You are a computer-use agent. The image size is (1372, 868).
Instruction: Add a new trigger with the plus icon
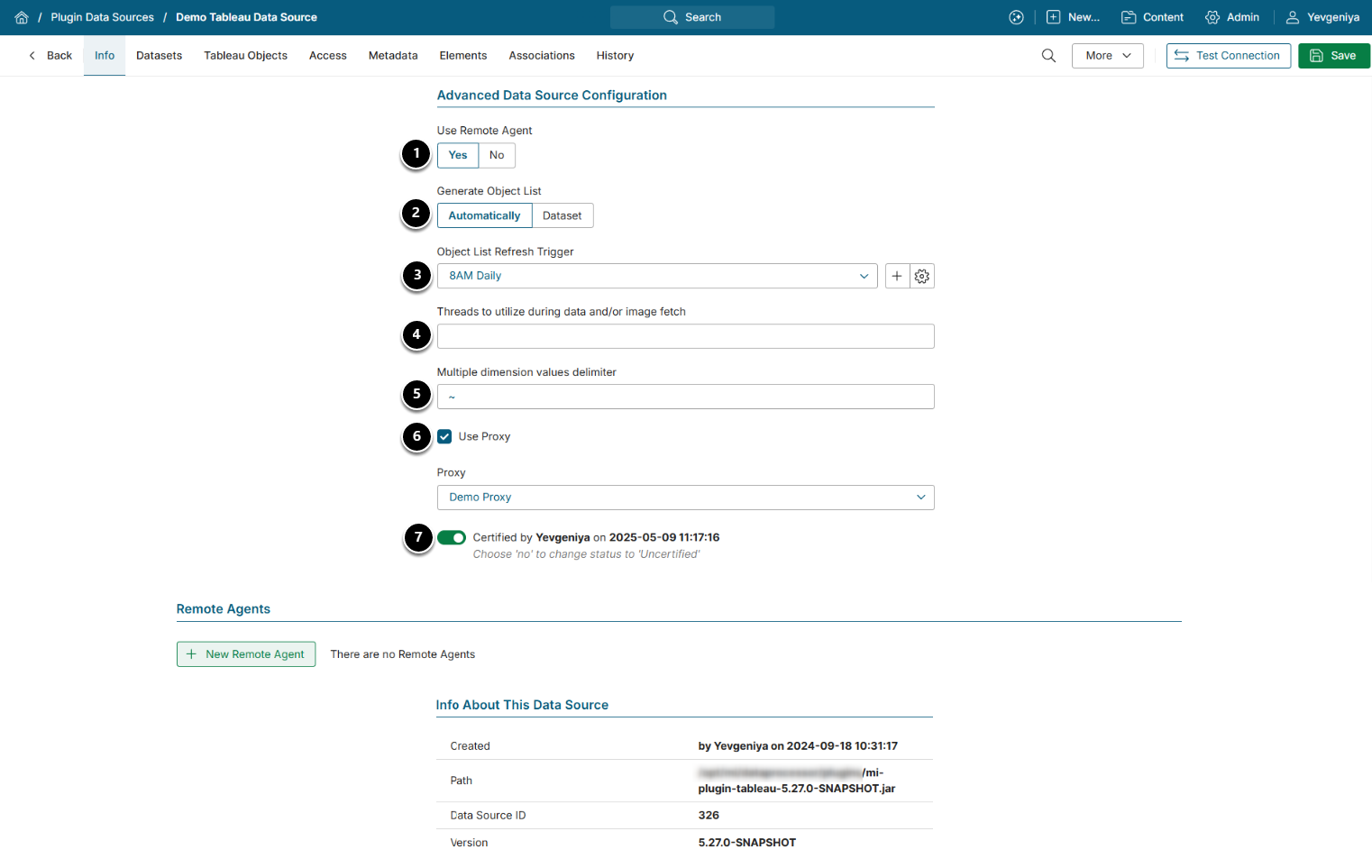click(897, 277)
